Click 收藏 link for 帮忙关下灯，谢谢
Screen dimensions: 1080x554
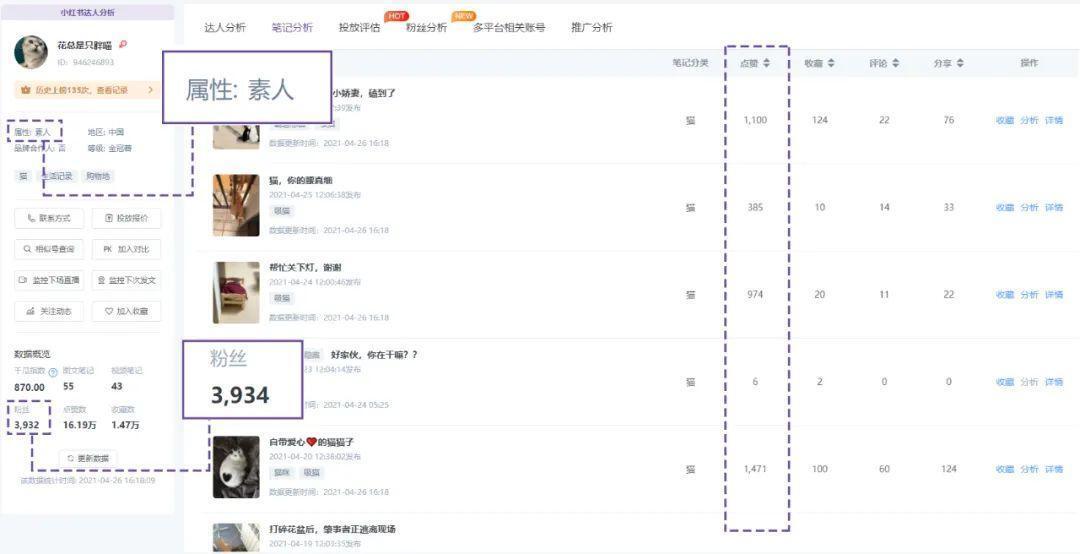1005,295
